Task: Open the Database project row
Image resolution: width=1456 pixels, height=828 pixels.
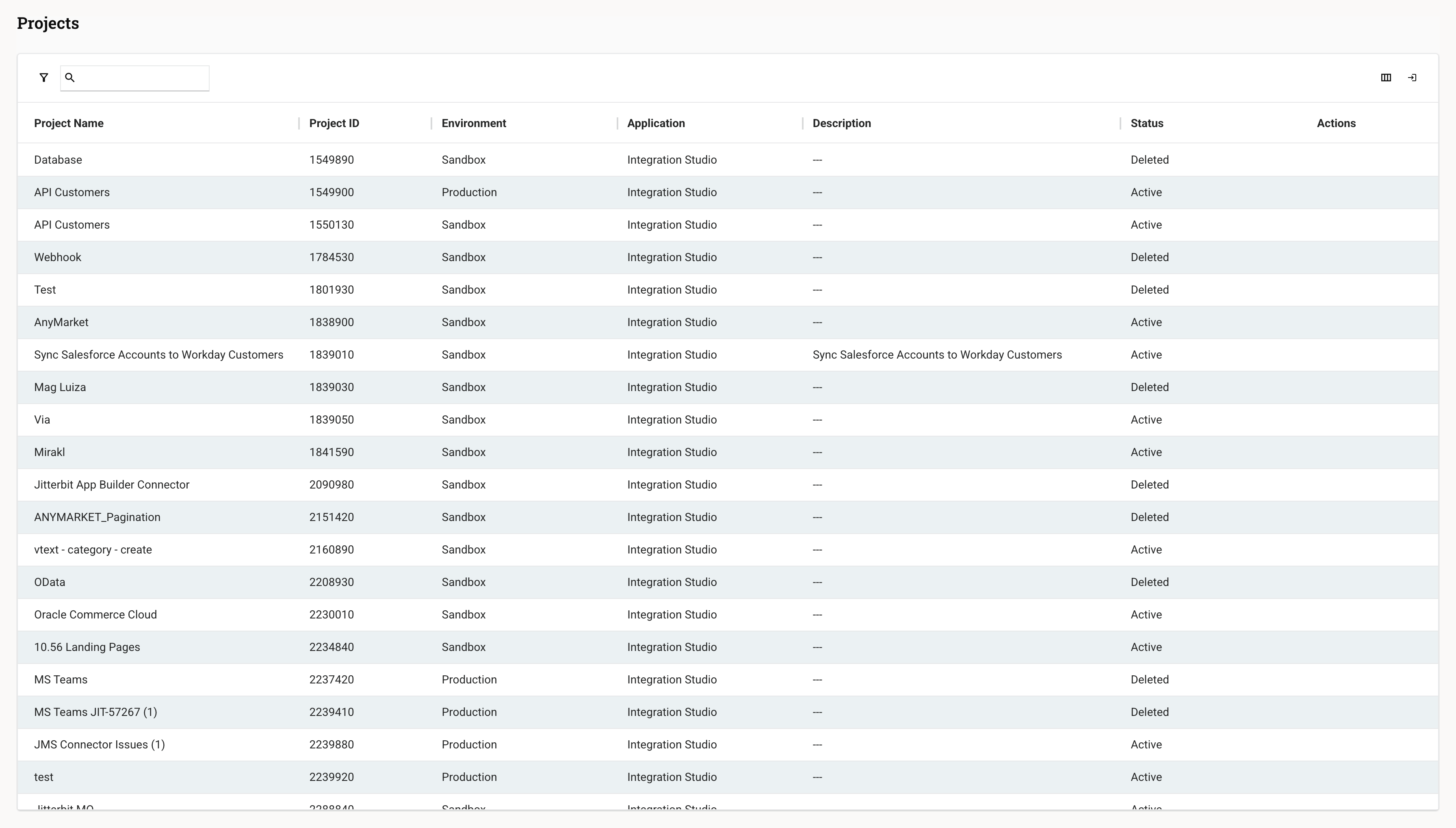Action: [x=57, y=159]
